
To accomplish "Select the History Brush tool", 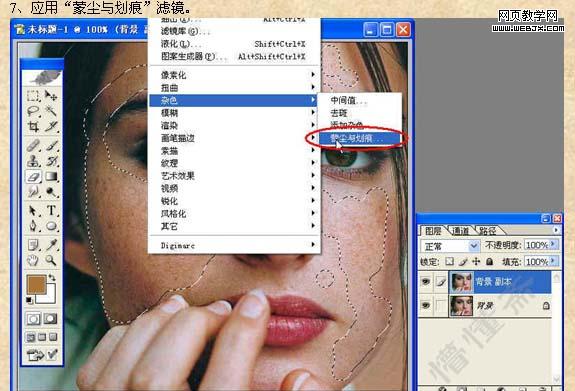I will [x=51, y=161].
